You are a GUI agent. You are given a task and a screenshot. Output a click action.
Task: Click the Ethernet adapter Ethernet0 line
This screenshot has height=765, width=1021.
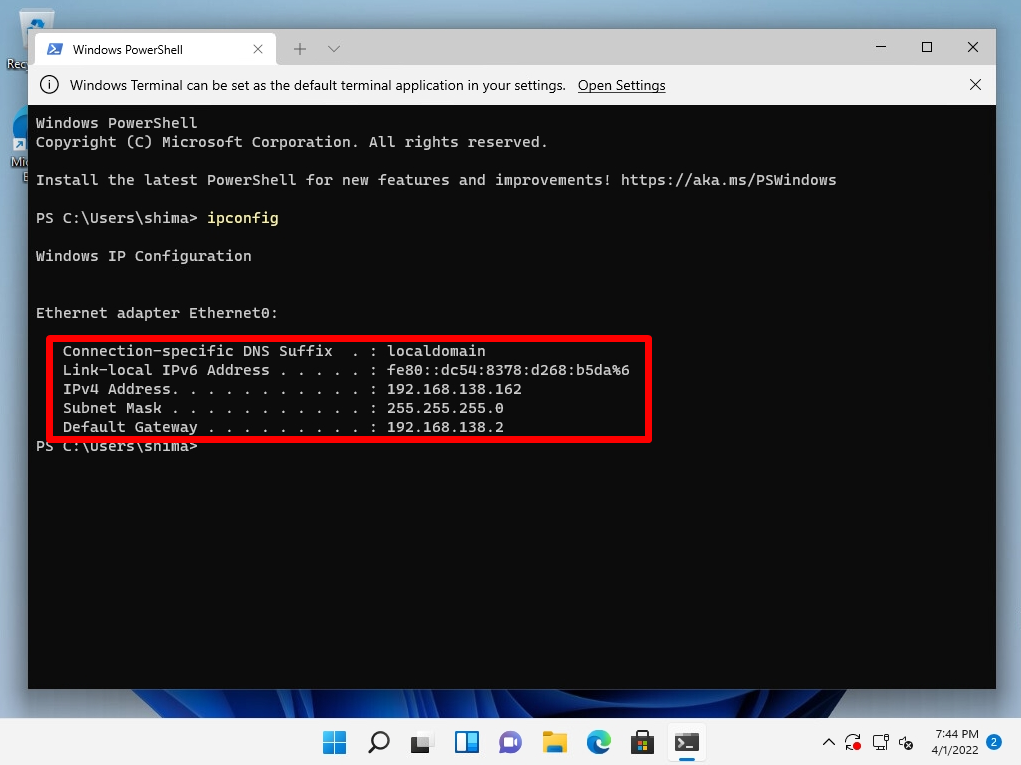pos(156,313)
